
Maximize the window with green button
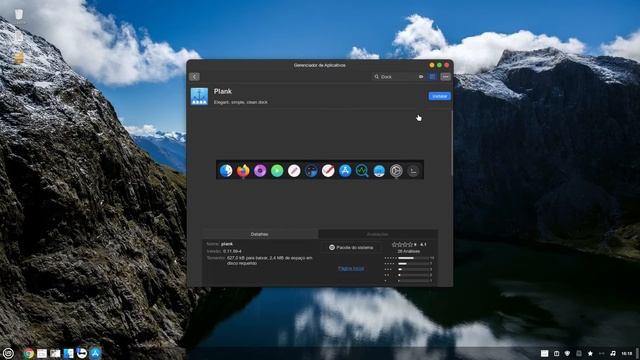pyautogui.click(x=439, y=65)
